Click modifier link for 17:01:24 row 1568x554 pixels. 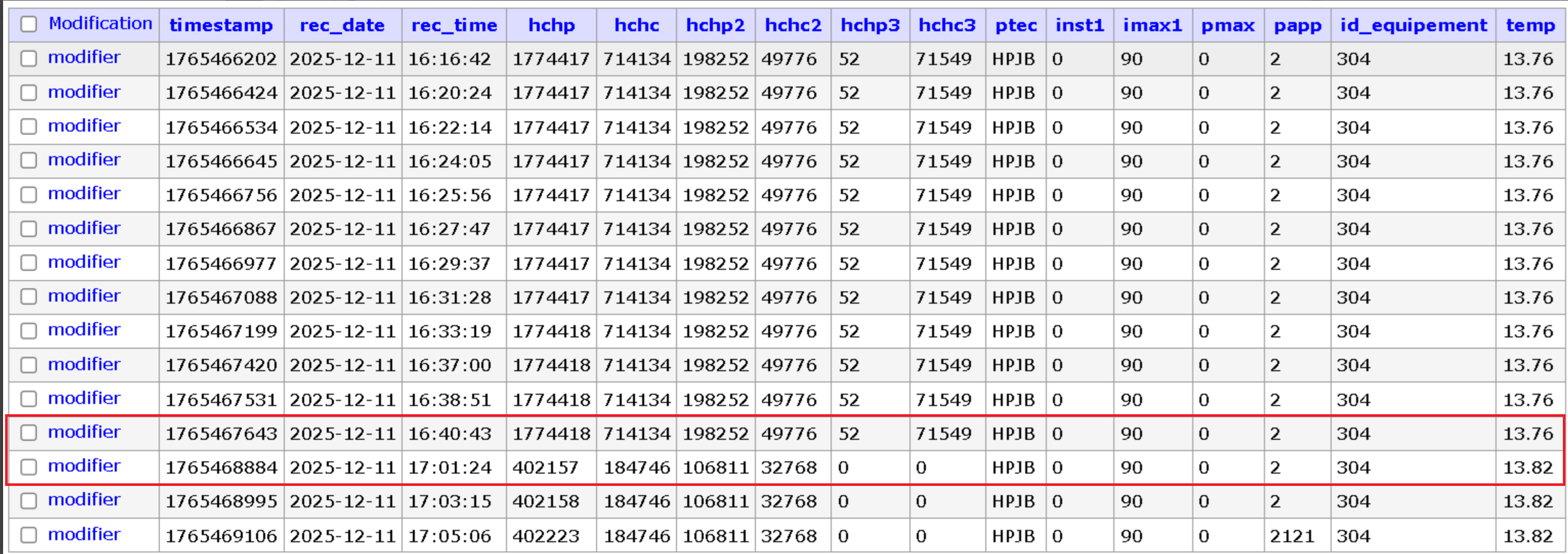click(x=84, y=466)
